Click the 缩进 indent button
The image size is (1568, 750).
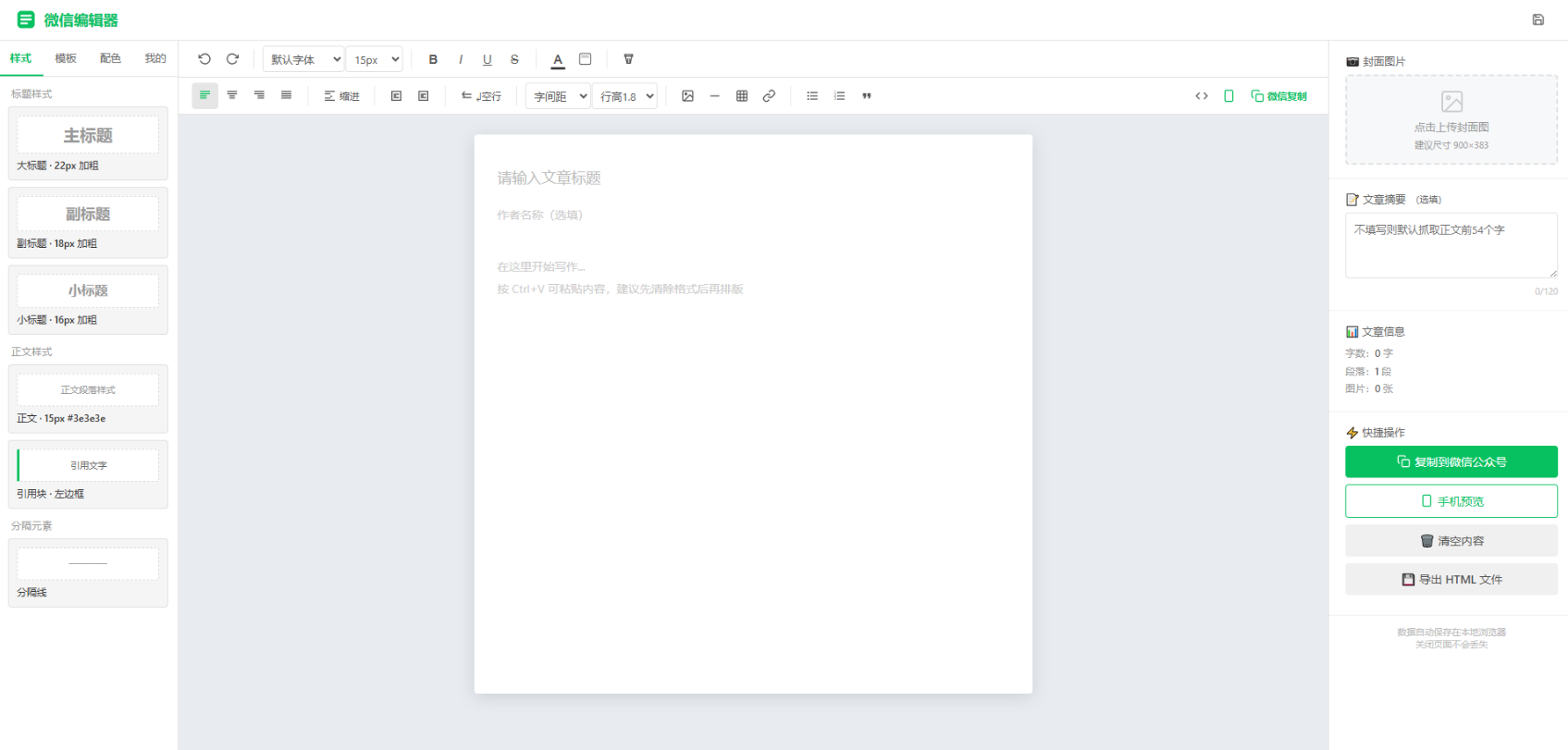341,96
